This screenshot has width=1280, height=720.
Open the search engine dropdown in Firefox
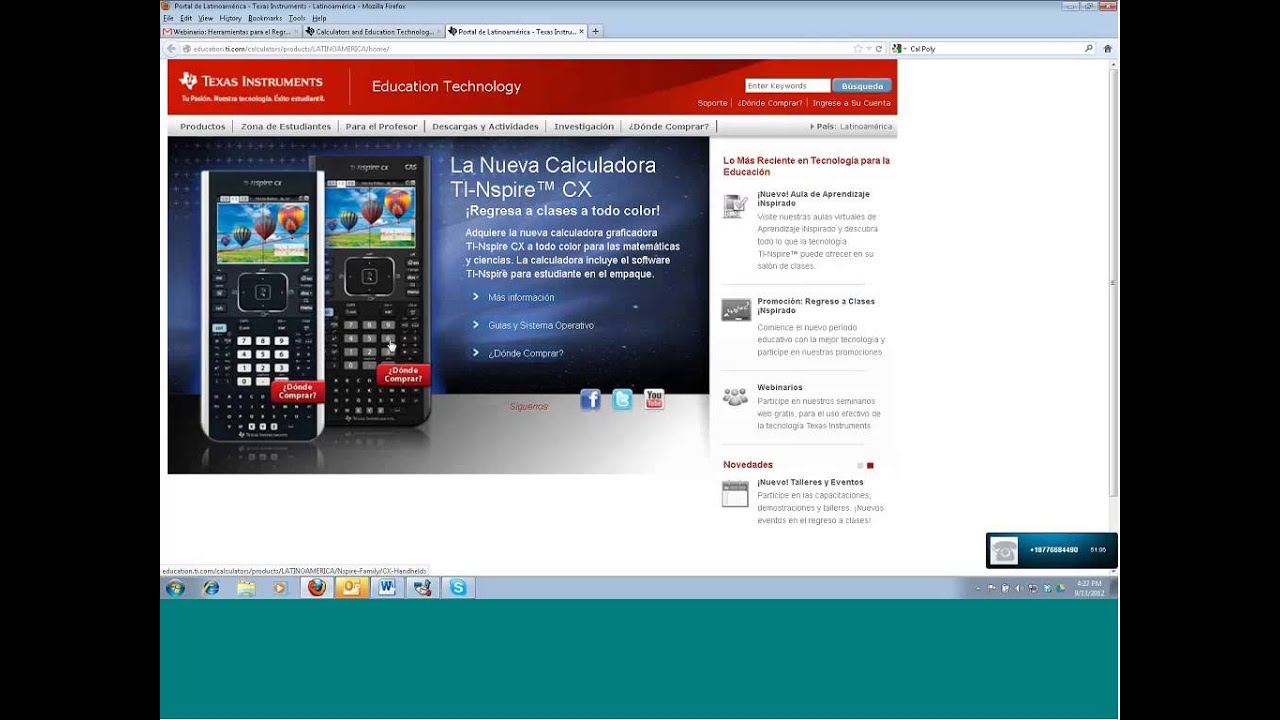[898, 48]
